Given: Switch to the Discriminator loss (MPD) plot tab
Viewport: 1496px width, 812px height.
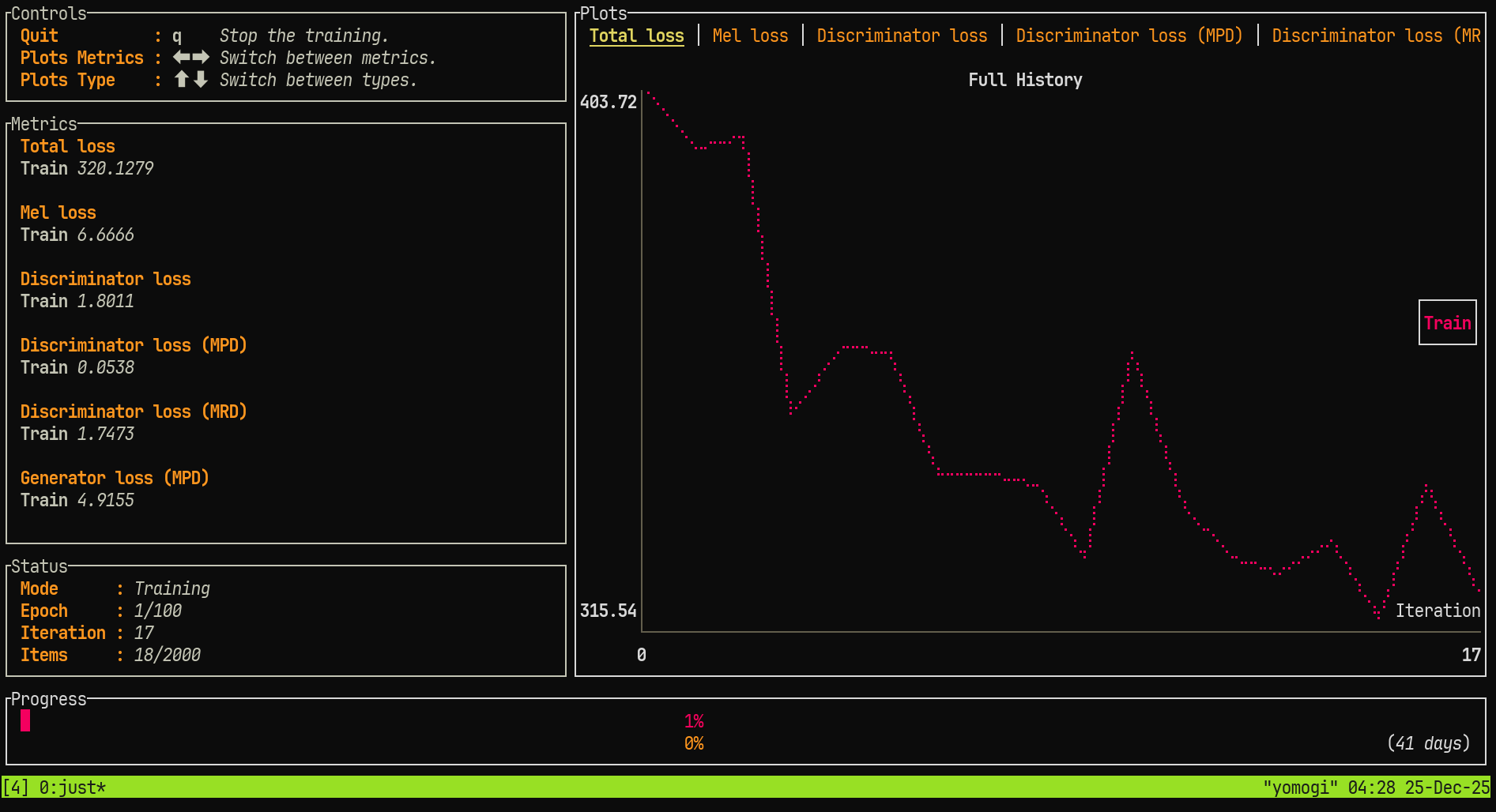Looking at the screenshot, I should point(1129,36).
